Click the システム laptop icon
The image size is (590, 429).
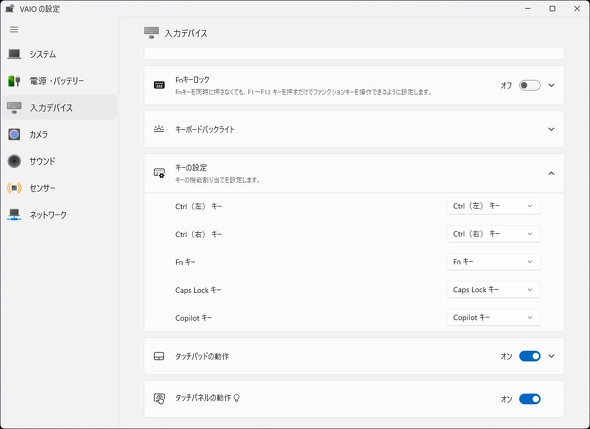coord(14,54)
